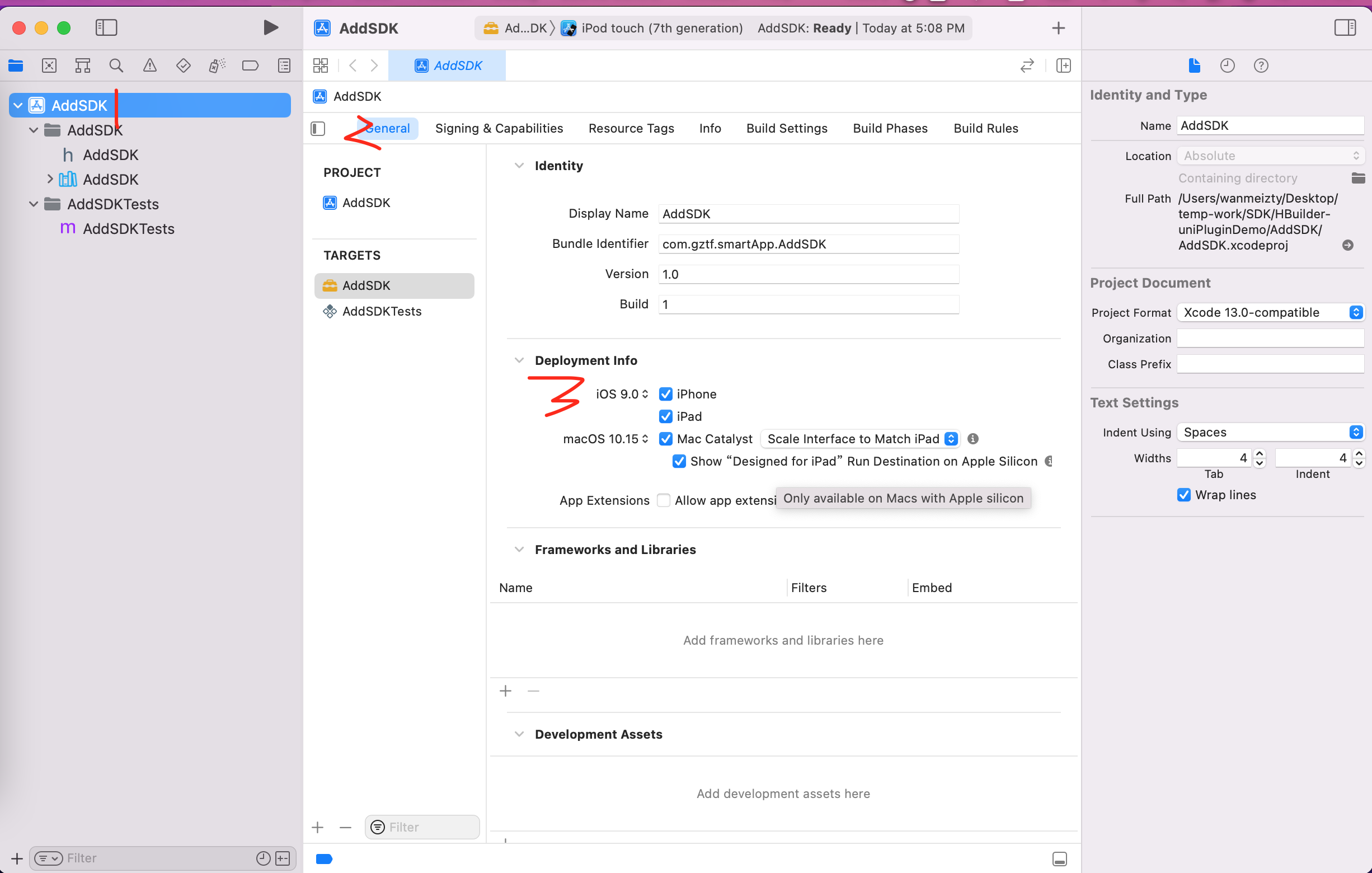Toggle the debug area at bottom right

tap(1059, 859)
